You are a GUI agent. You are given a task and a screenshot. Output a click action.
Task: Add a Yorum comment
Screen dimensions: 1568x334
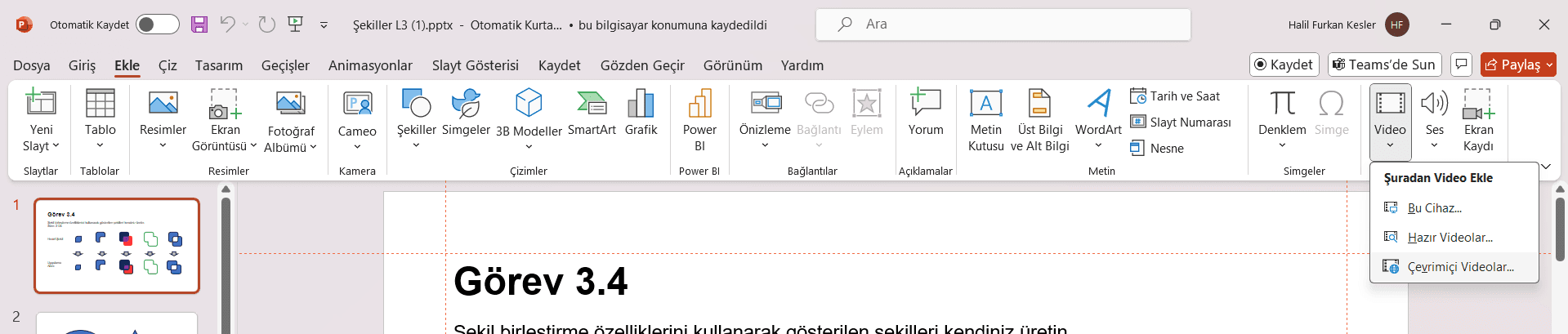point(926,114)
